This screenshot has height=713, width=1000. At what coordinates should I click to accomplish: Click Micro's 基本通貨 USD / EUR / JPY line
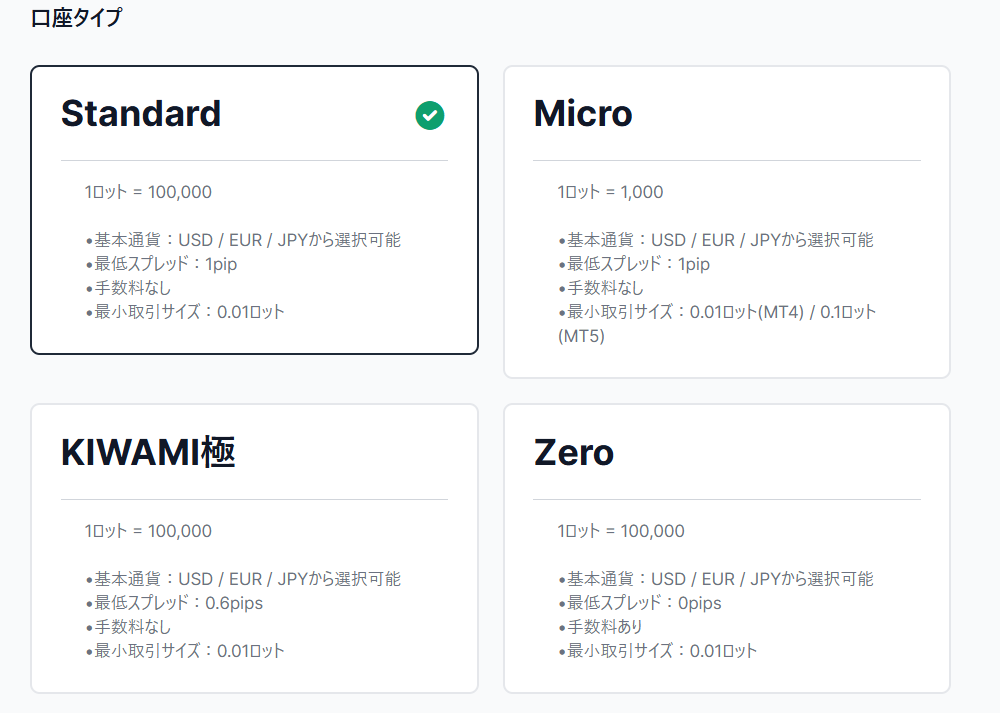(716, 240)
